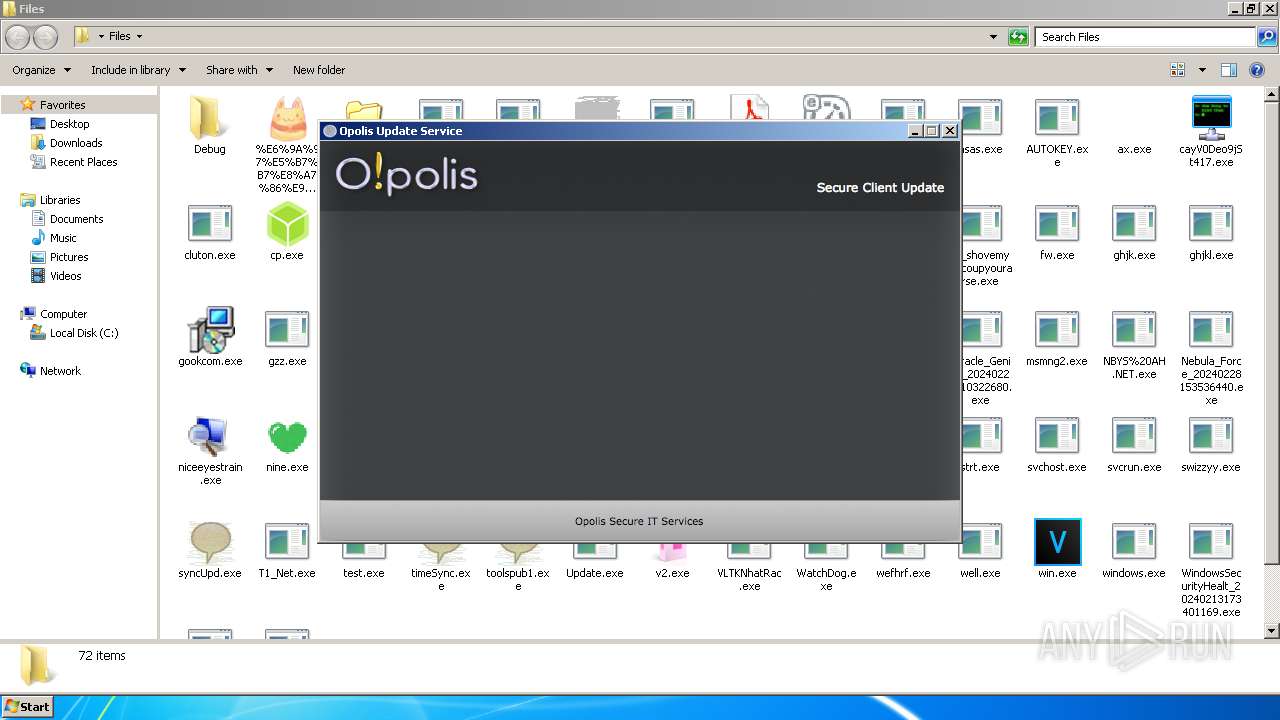Select Update.exe file
The image size is (1280, 720).
click(x=595, y=573)
